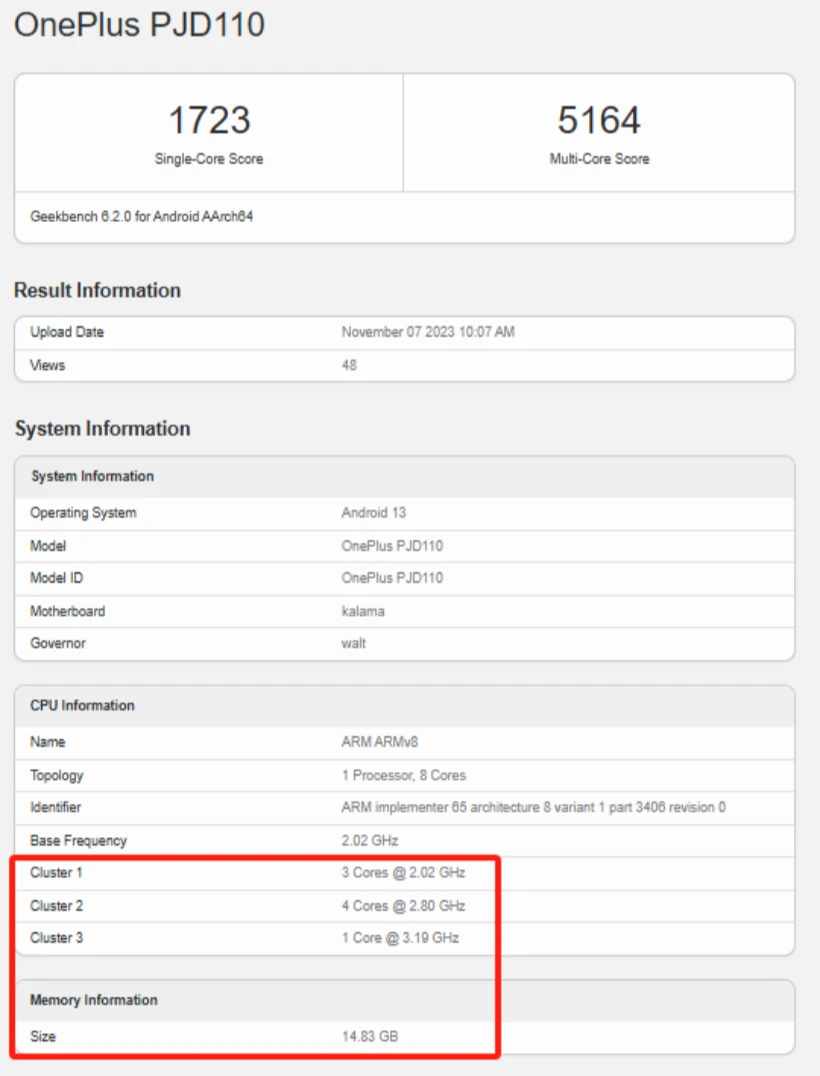The image size is (820, 1076).
Task: Click the Topology label
Action: click(56, 775)
